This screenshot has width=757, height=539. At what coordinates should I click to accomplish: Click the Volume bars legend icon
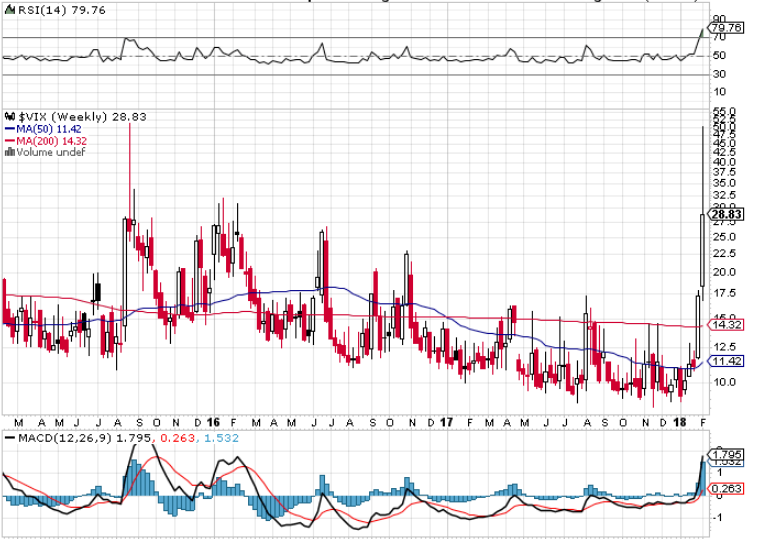(10, 152)
